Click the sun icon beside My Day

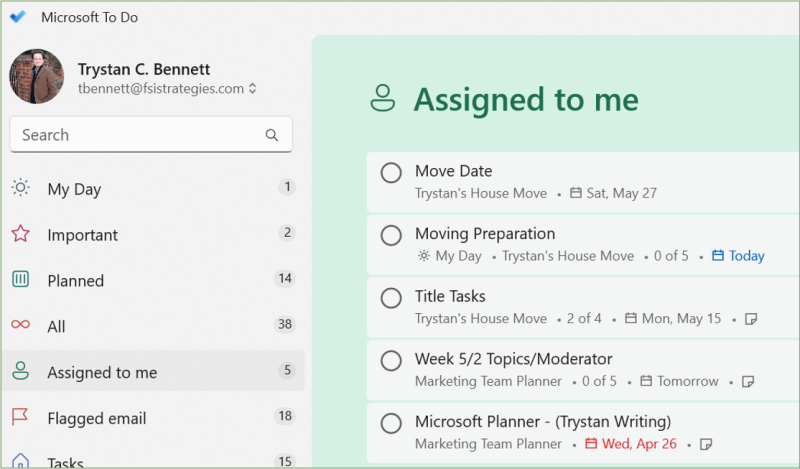(x=20, y=188)
